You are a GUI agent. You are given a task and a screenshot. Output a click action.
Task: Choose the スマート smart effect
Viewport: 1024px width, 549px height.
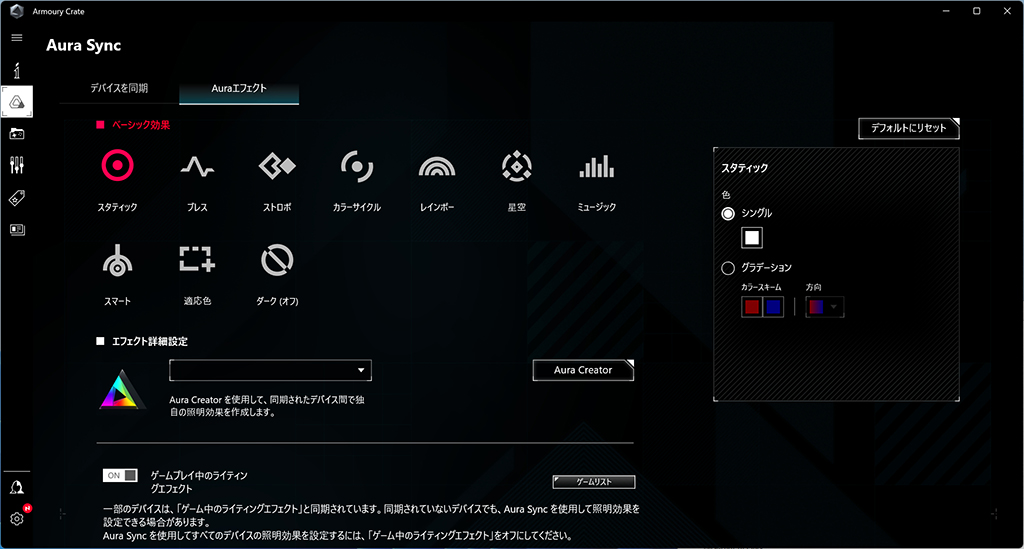118,260
